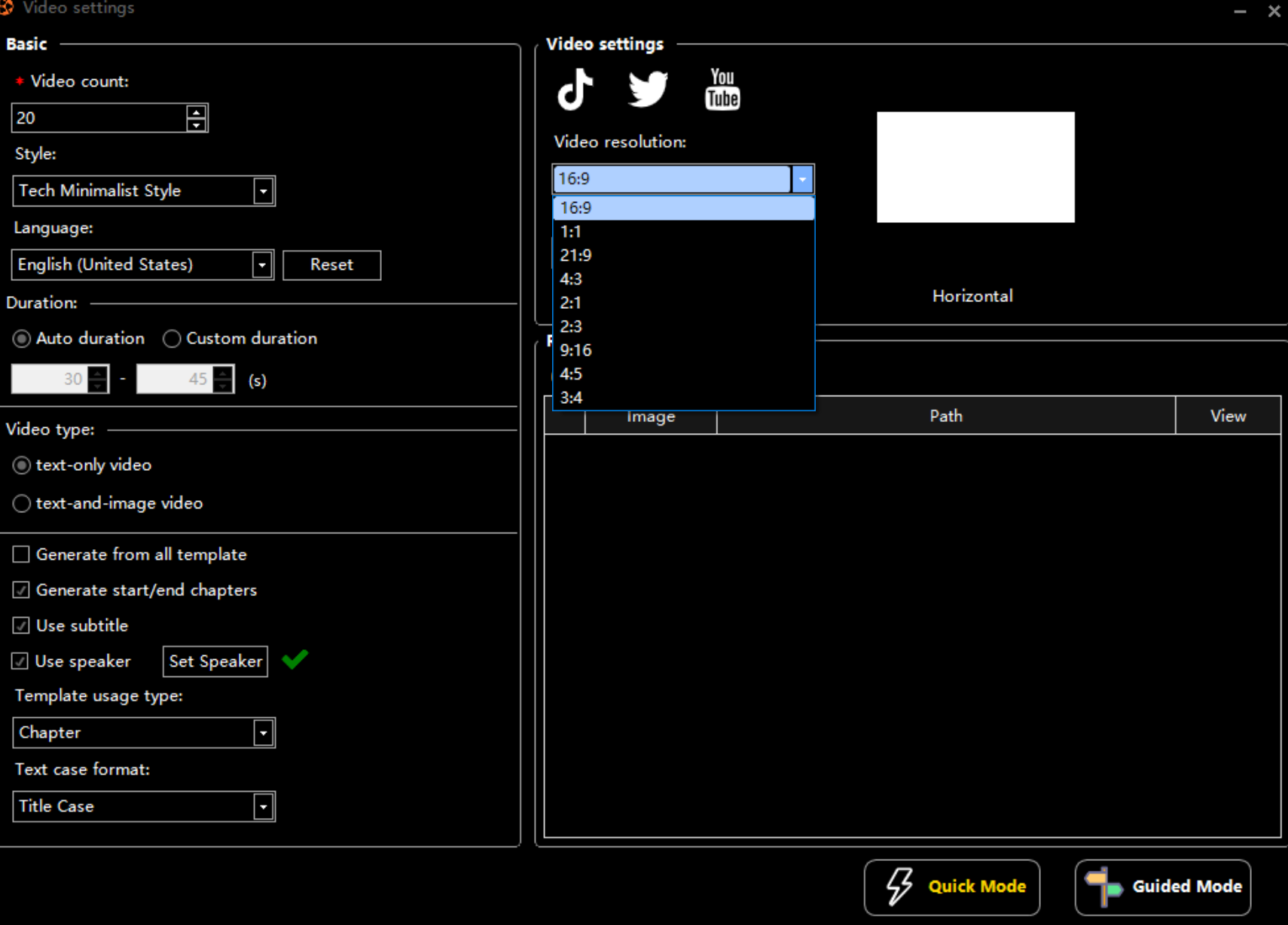The image size is (1288, 925).
Task: Choose 9:16 resolution option
Action: click(684, 350)
